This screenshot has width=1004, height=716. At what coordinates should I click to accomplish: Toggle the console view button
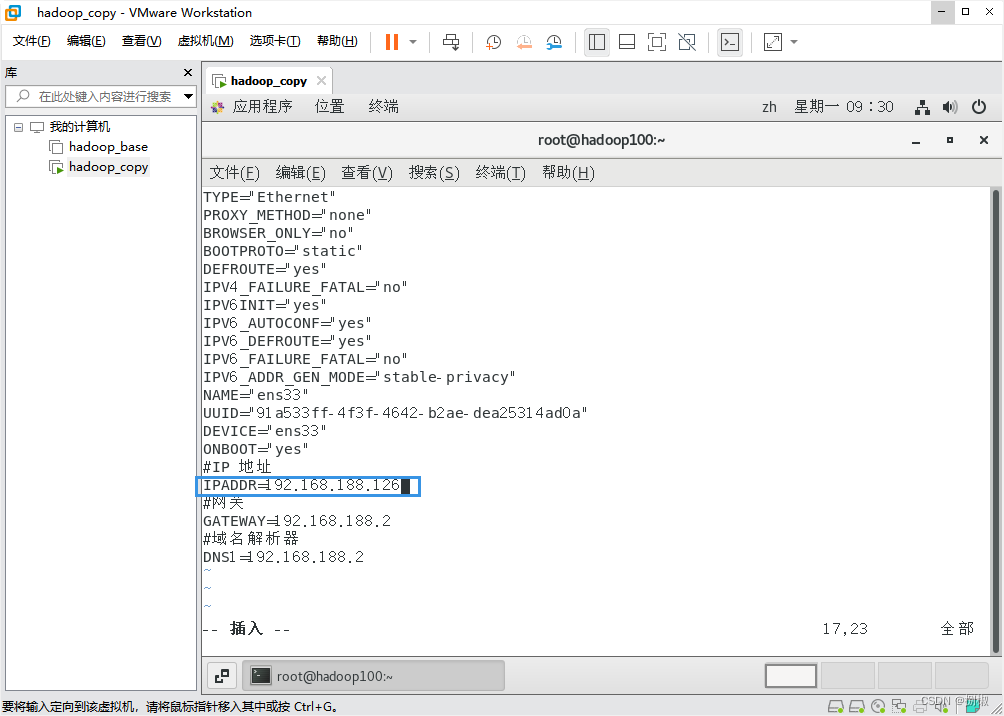pos(730,42)
